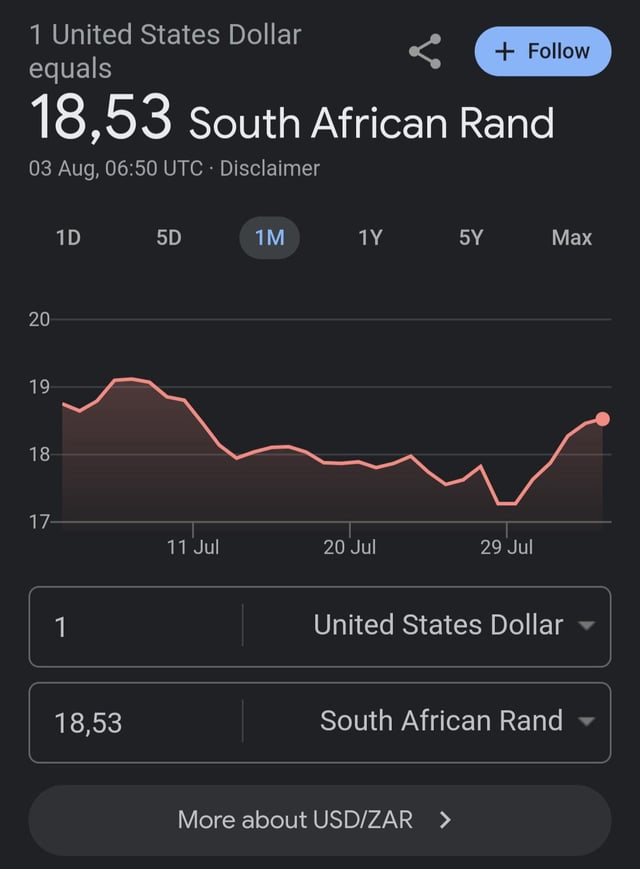Select the 1D time range
Image resolution: width=640 pixels, height=869 pixels.
pyautogui.click(x=67, y=238)
